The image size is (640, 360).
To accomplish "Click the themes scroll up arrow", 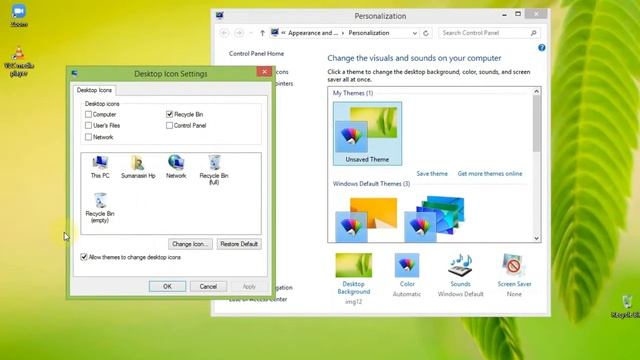I will tap(536, 91).
